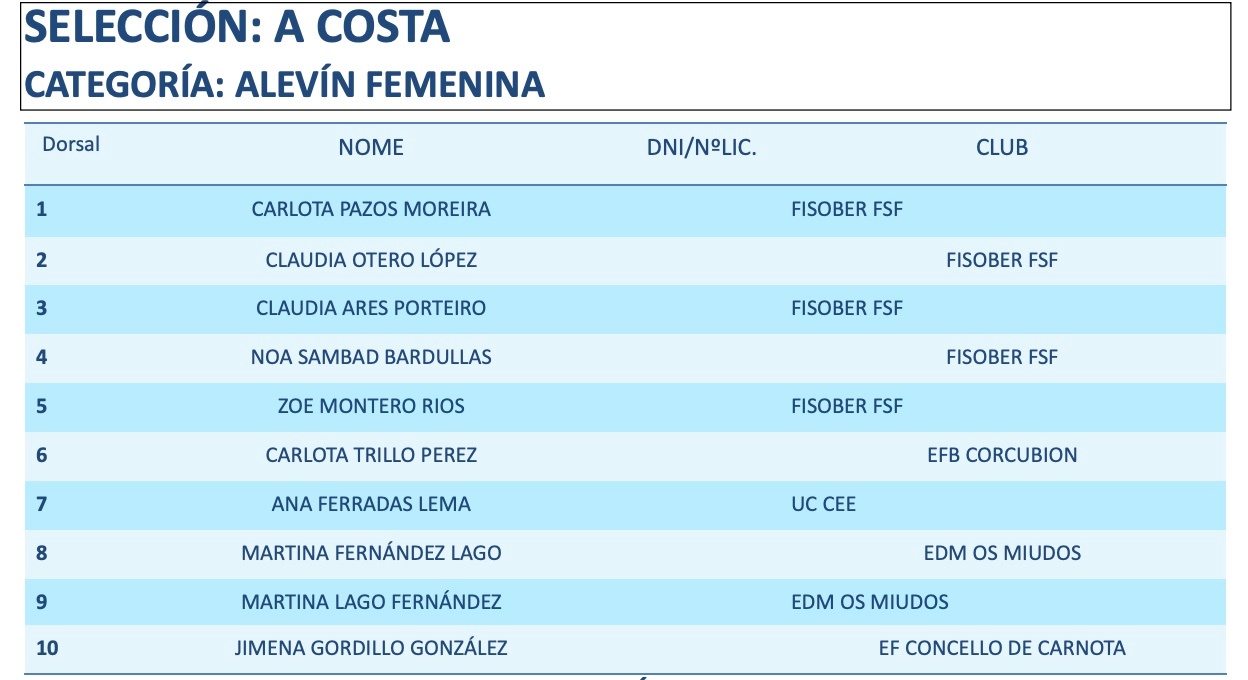1248x680 pixels.
Task: Click the CATEGORÍA: ALEVÍN FEMENINA subtitle
Action: pyautogui.click(x=285, y=84)
